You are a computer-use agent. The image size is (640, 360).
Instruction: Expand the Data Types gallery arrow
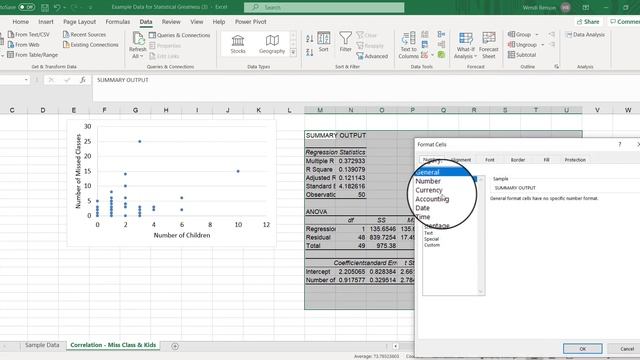[x=293, y=52]
